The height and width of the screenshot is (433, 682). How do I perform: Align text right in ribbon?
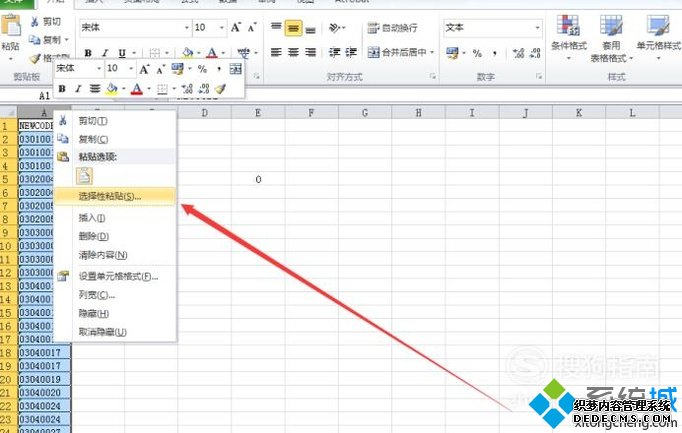point(311,53)
